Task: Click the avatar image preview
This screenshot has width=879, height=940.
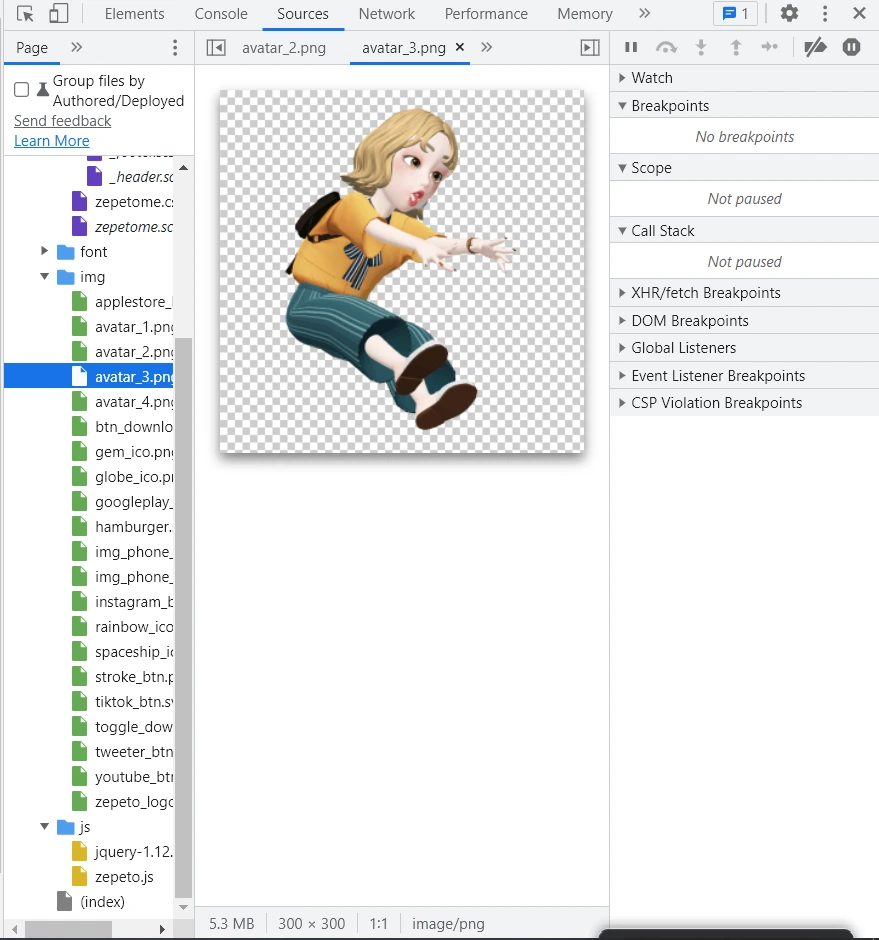Action: pyautogui.click(x=402, y=271)
